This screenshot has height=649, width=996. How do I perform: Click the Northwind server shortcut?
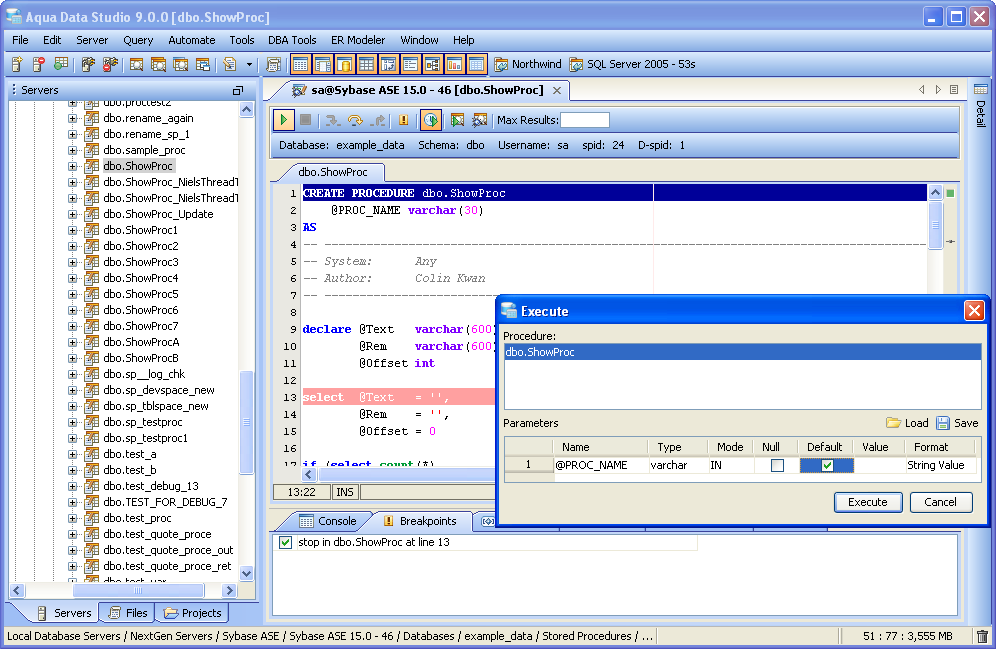click(527, 65)
